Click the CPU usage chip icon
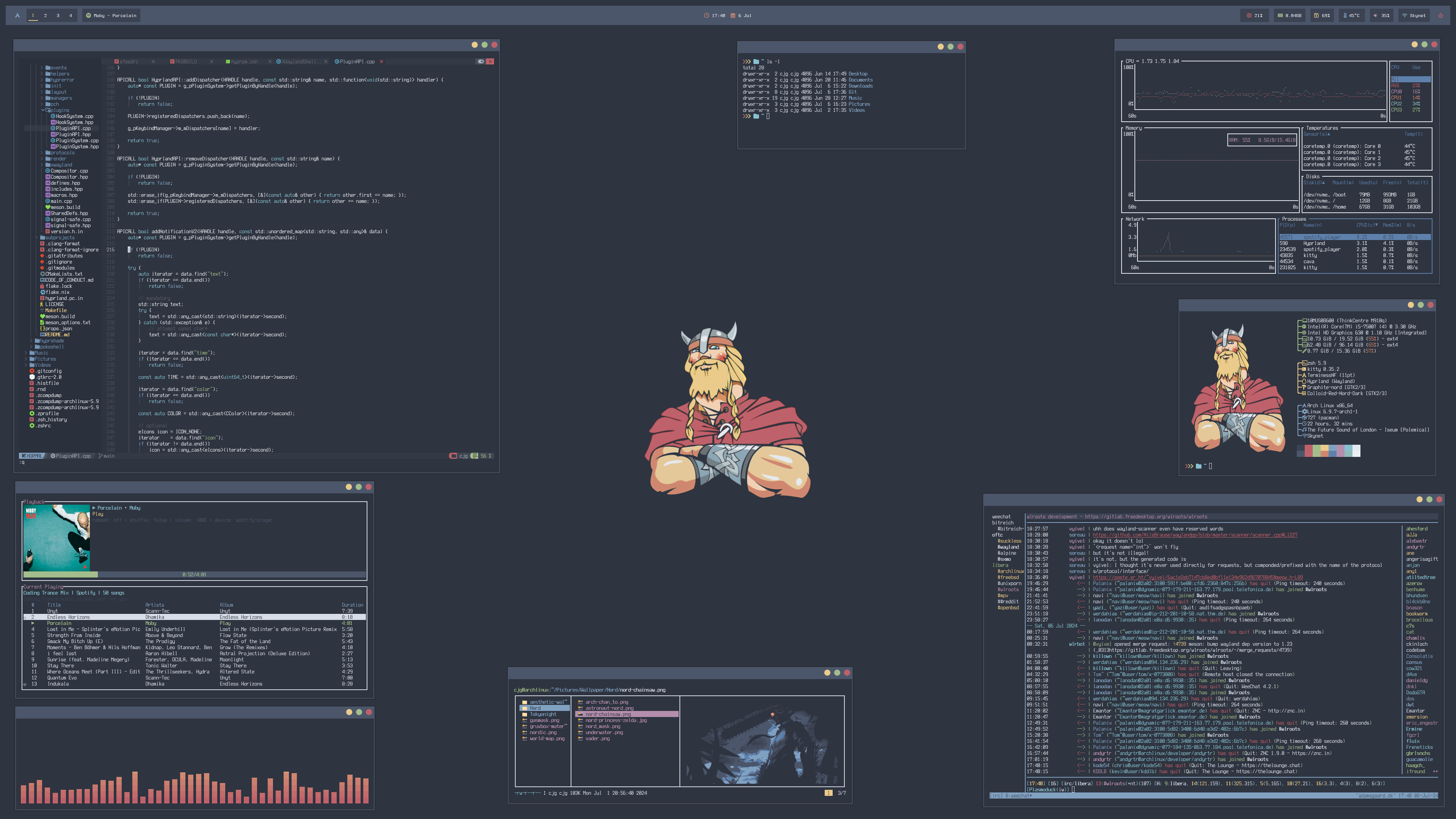The image size is (1456, 819). pyautogui.click(x=1249, y=15)
